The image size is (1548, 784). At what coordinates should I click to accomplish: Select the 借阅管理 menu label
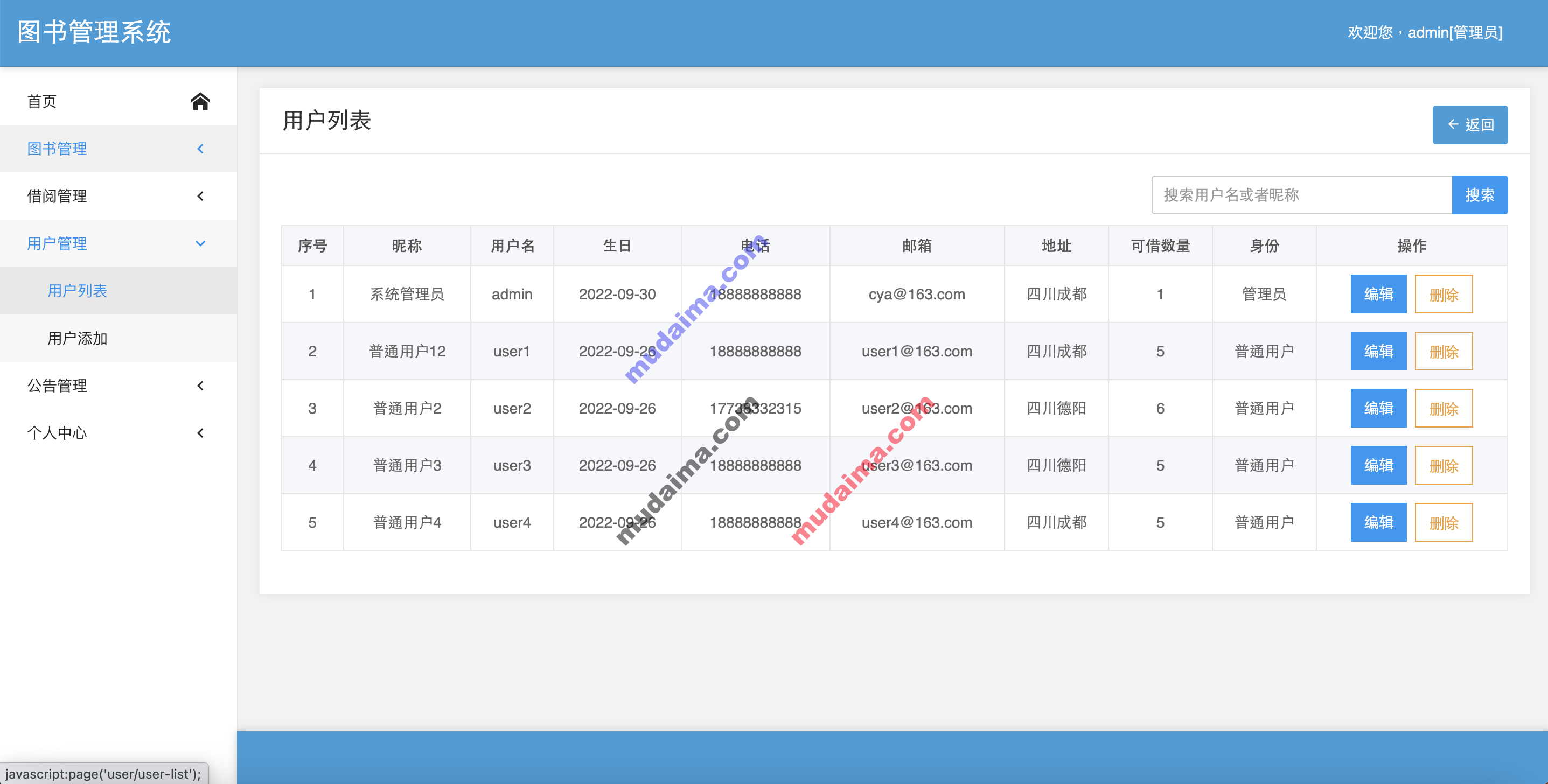(x=57, y=196)
